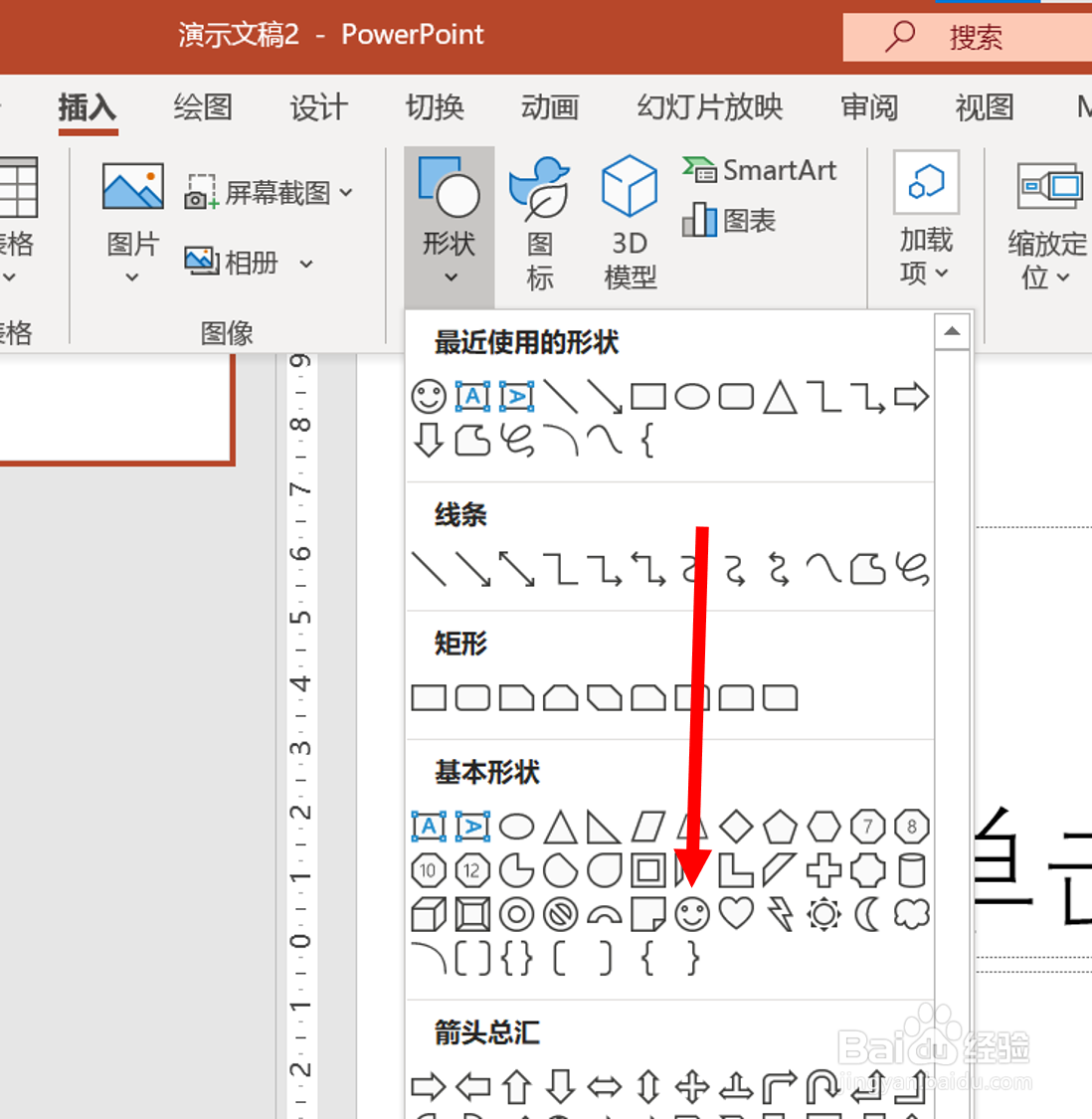Select the U-turn arrow shape
1092x1119 pixels.
(824, 1087)
